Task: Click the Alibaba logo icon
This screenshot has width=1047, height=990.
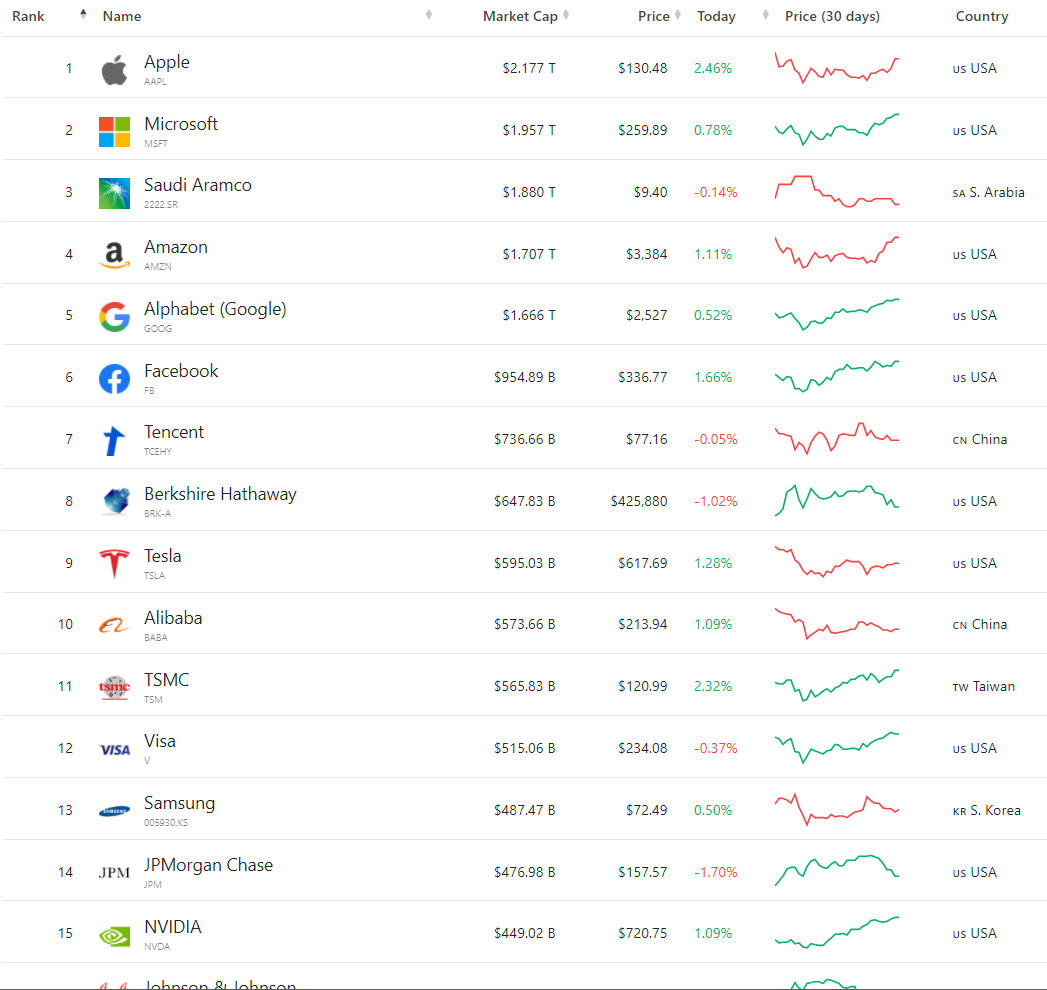Action: [x=114, y=626]
